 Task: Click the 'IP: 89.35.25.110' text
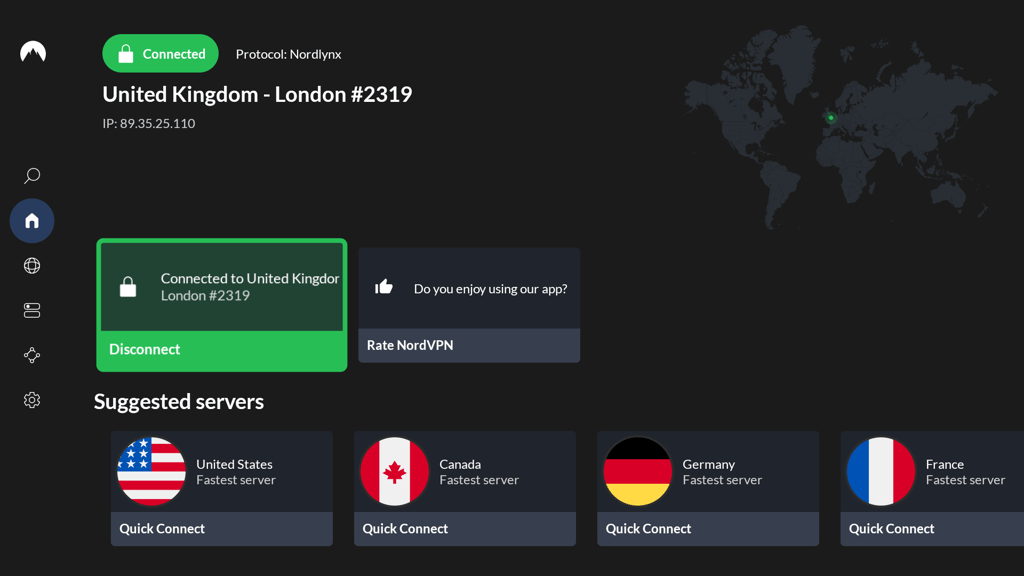pos(149,123)
